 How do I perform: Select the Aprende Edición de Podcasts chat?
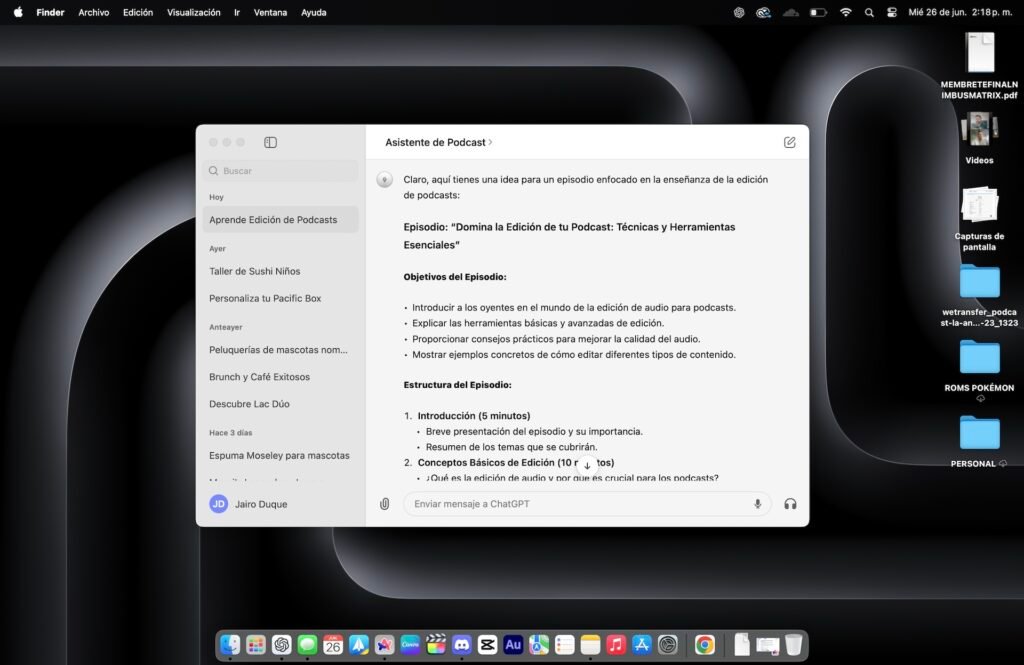(x=281, y=220)
